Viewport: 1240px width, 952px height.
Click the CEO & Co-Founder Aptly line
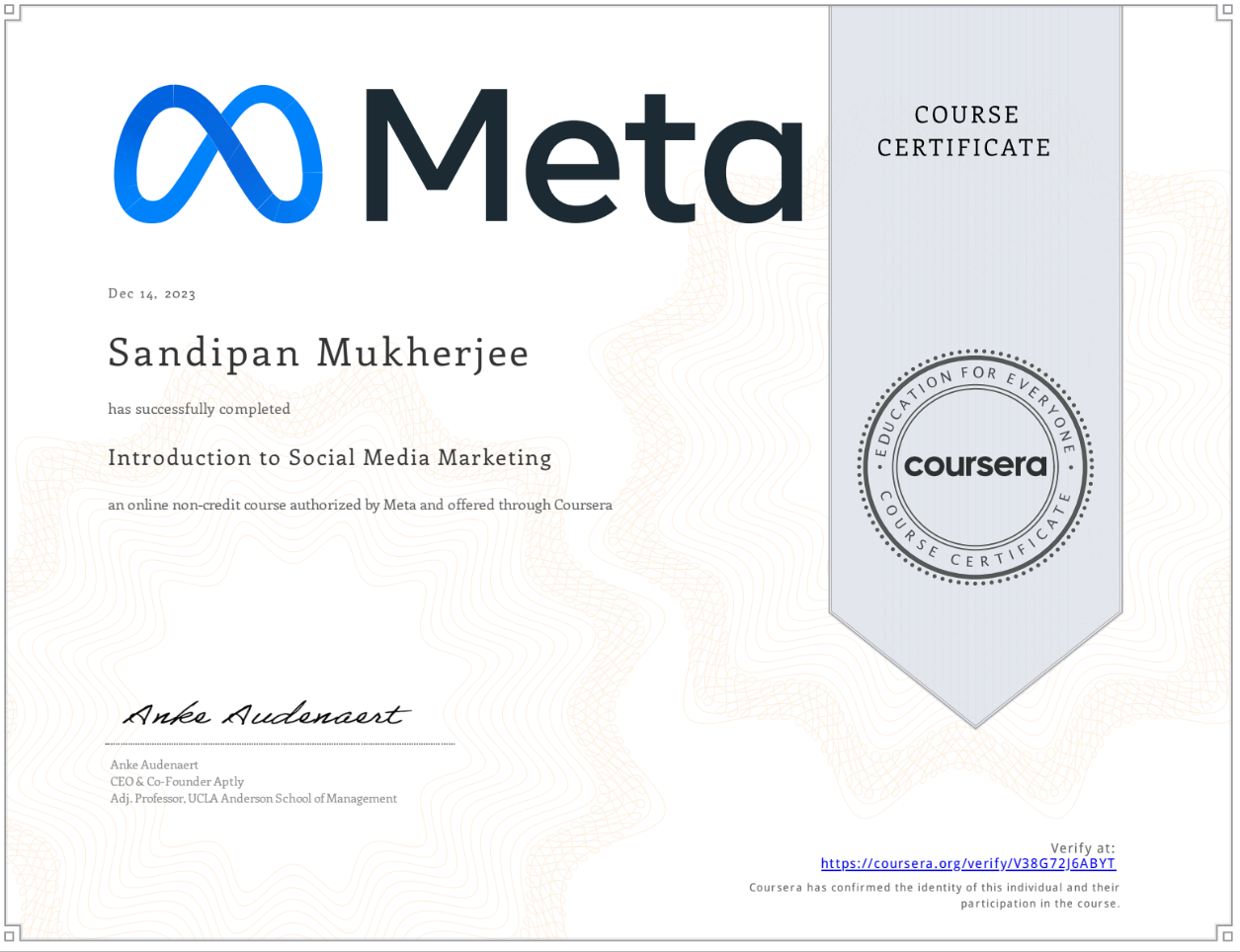click(x=177, y=782)
